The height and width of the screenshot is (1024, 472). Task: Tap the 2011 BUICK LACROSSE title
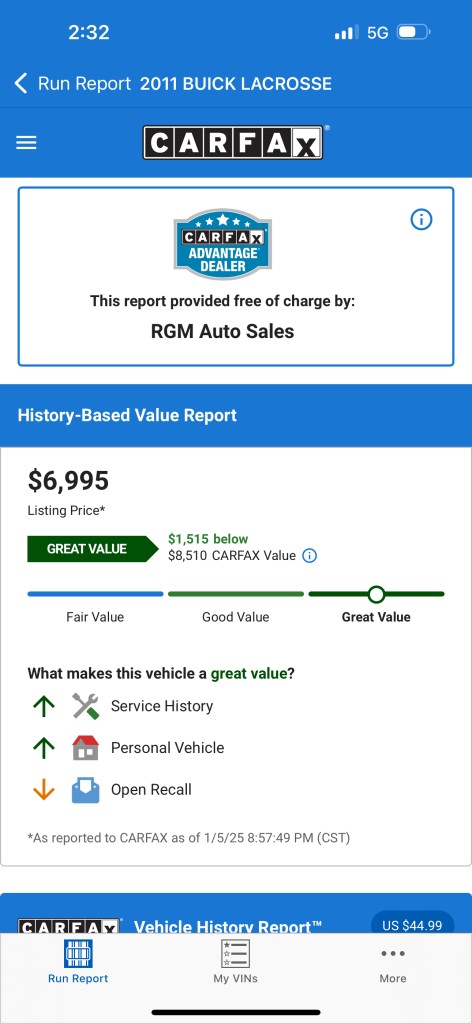click(236, 84)
